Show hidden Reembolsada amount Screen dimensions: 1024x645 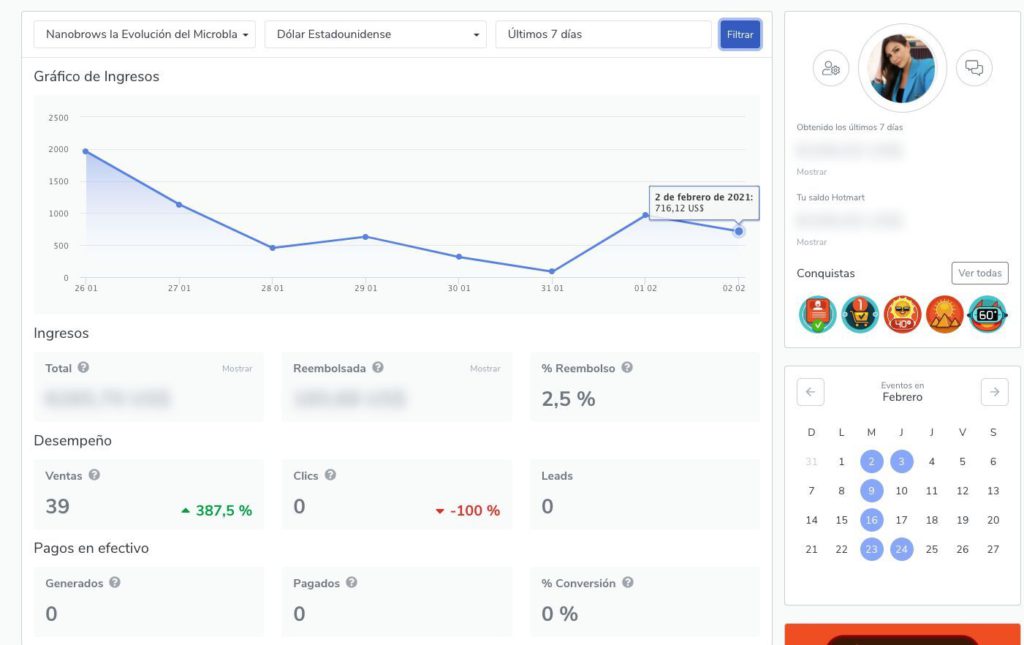pyautogui.click(x=484, y=369)
